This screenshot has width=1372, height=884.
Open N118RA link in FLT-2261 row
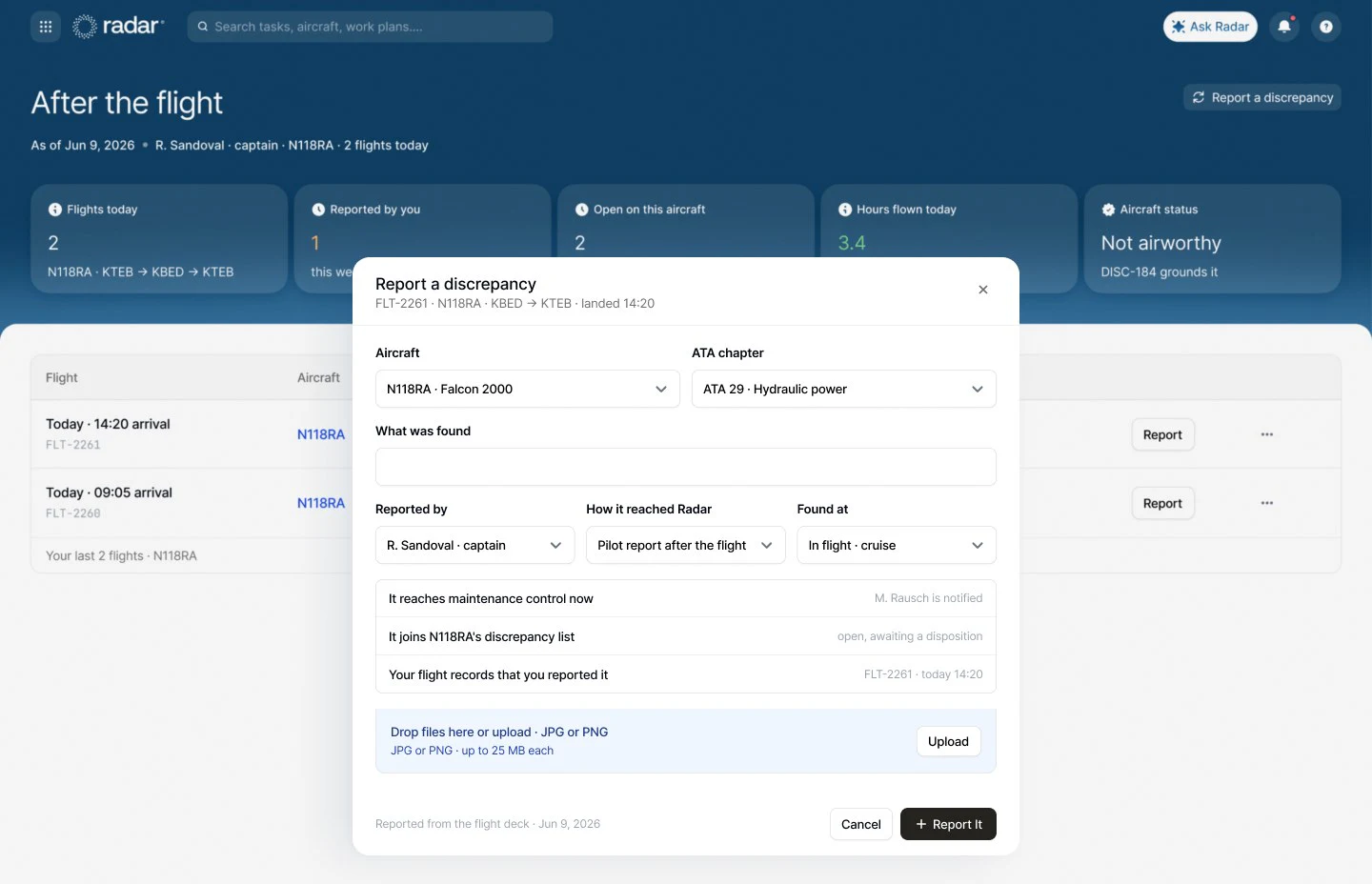(321, 434)
